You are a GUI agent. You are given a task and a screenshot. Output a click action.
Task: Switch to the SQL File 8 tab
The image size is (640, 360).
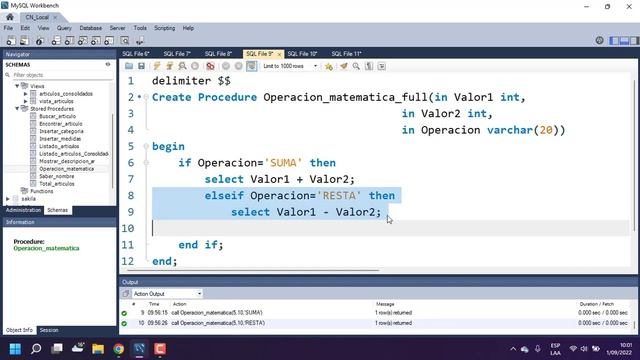tap(218, 54)
